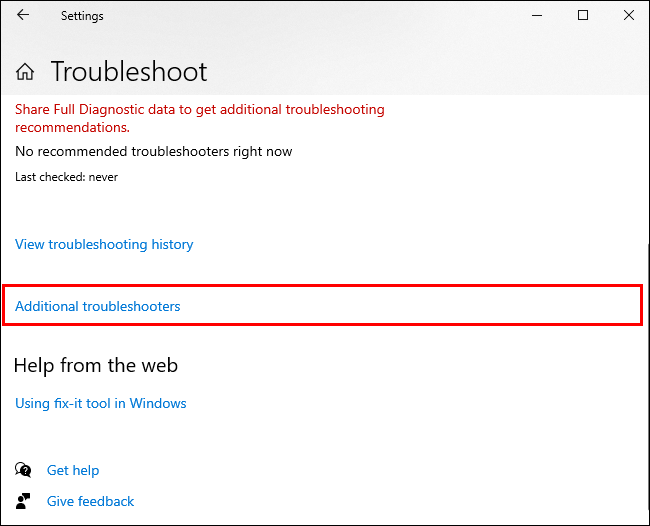Click the Help from the web heading
This screenshot has height=526, width=650.
tap(96, 365)
